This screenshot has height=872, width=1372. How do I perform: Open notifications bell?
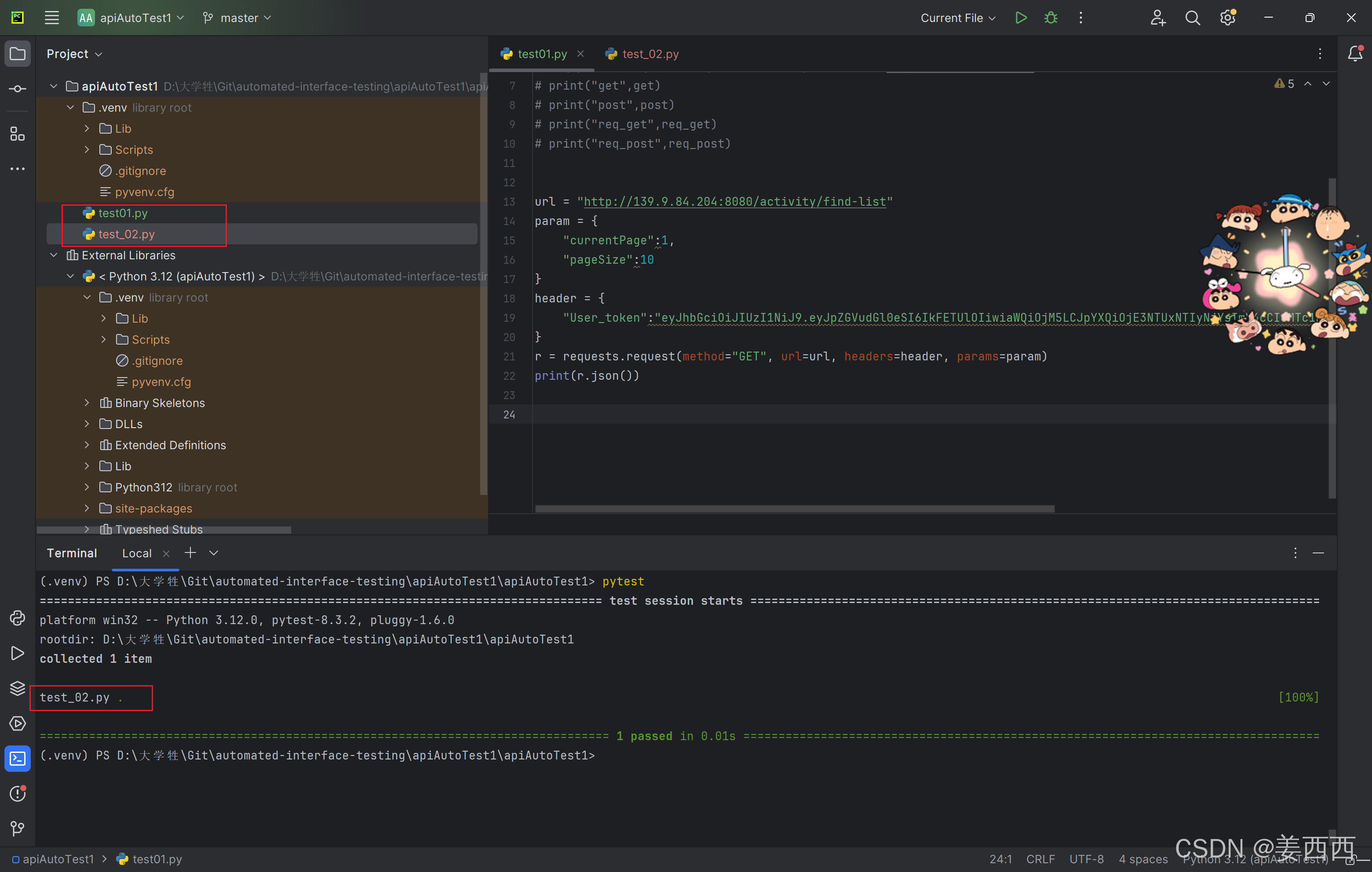point(1355,54)
